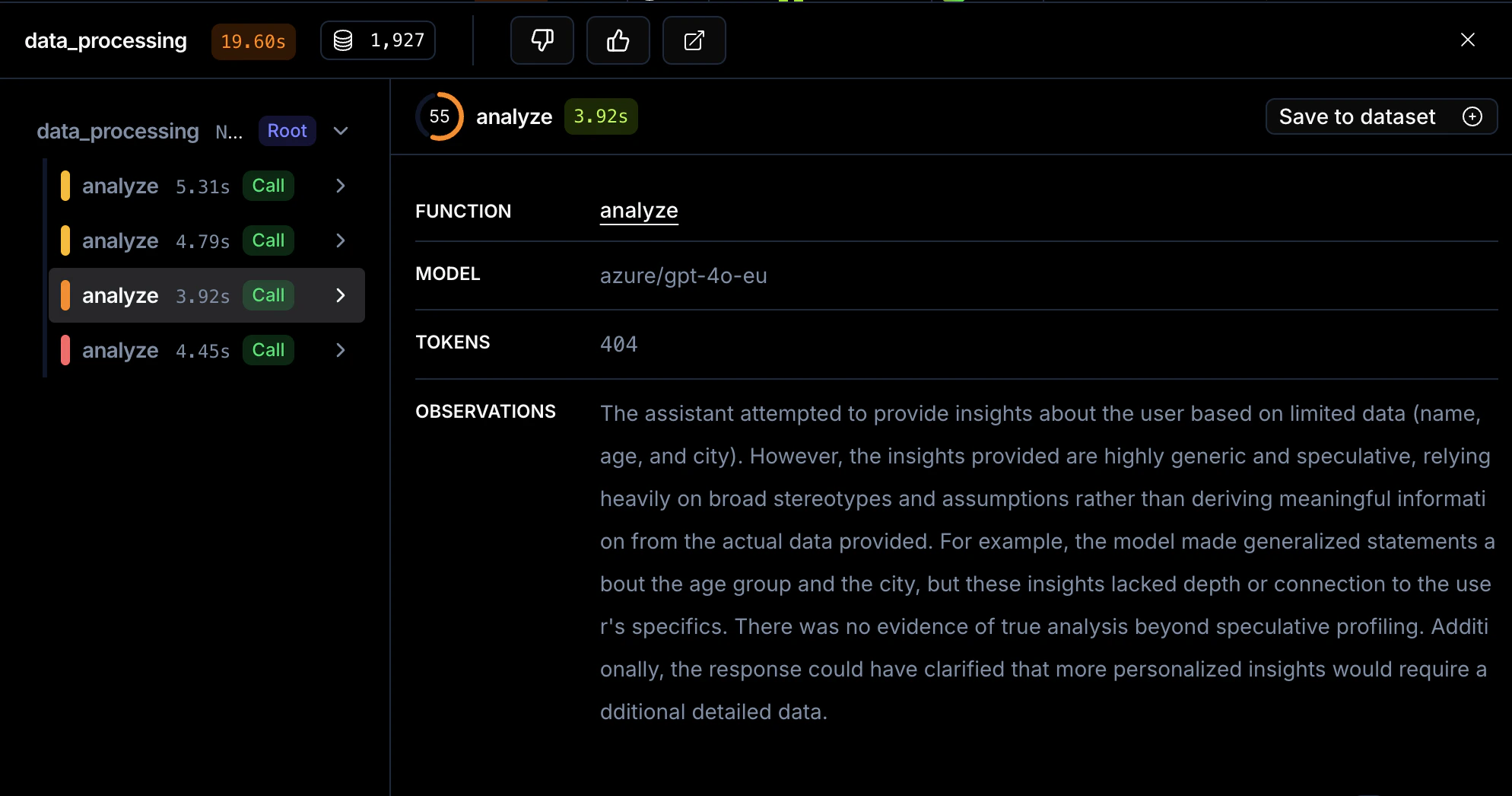The height and width of the screenshot is (796, 1512).
Task: Click the Call badge on 5.31s row
Action: coord(268,186)
